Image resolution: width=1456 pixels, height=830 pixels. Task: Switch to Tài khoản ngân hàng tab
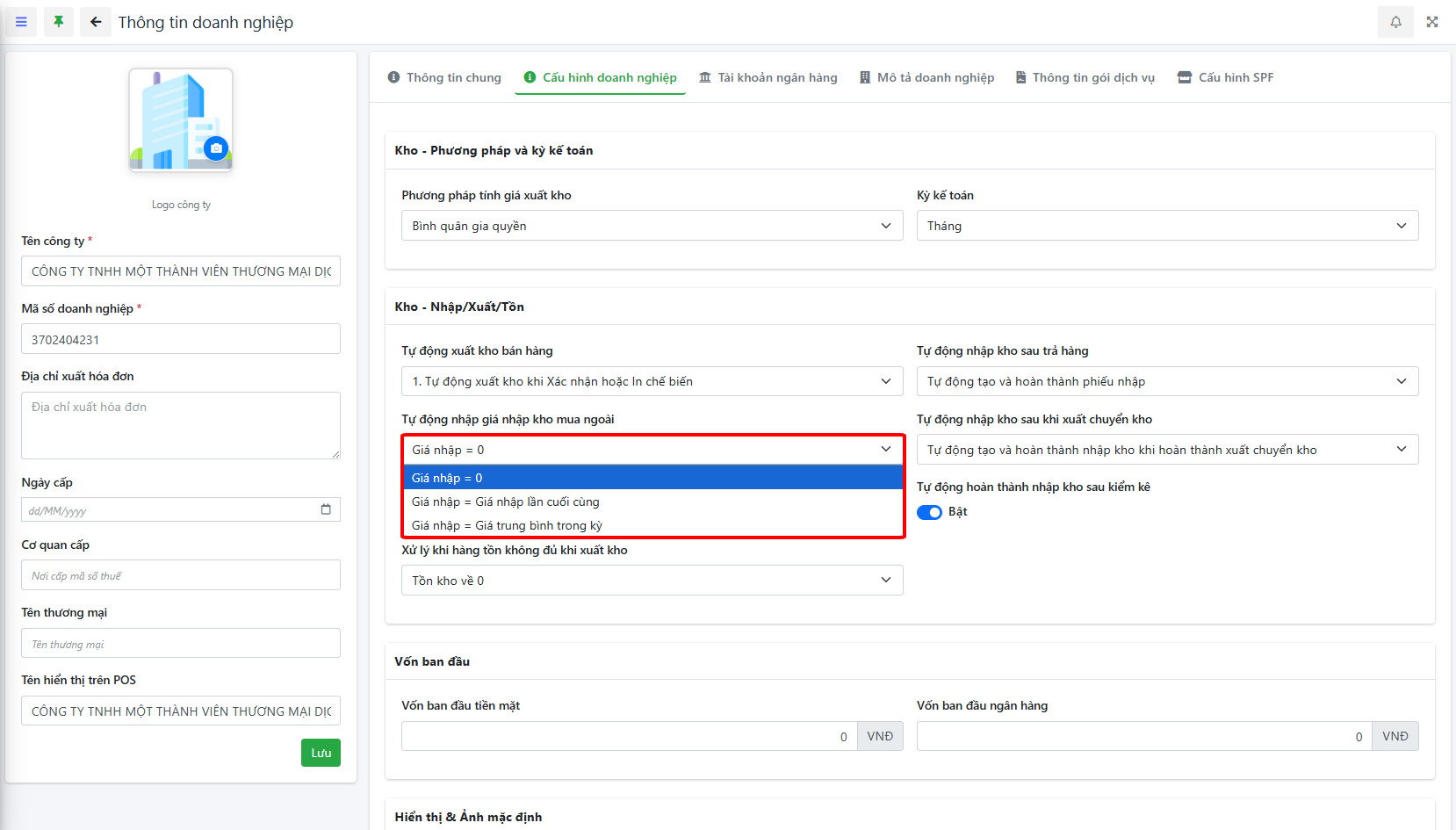(x=768, y=77)
